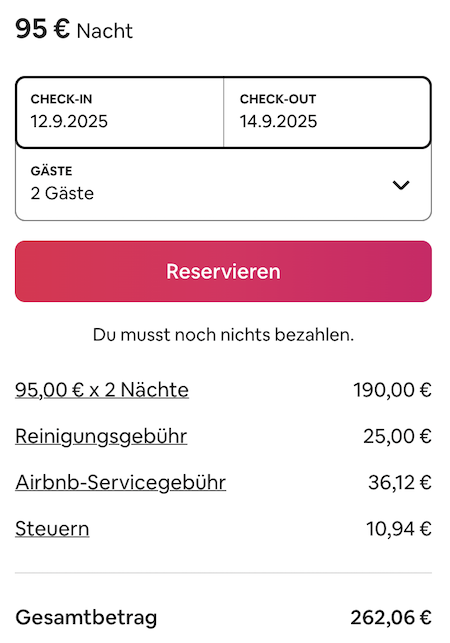Click the 25,00 € cleaning fee amount

[397, 436]
